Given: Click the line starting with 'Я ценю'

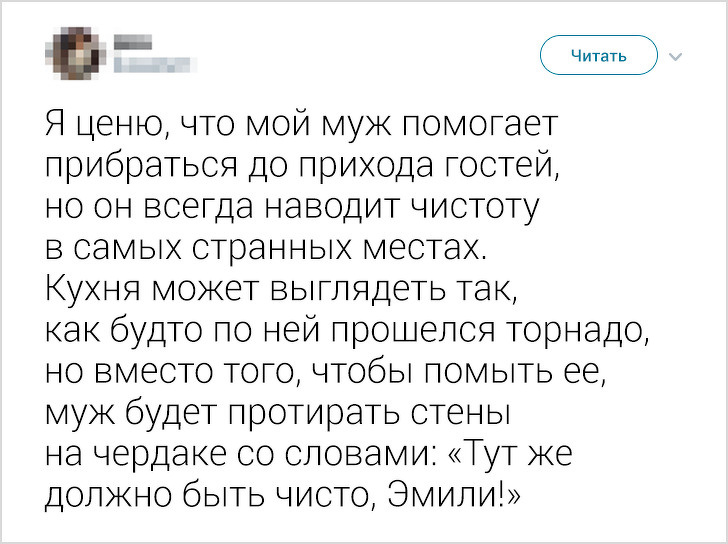Looking at the screenshot, I should 300,125.
